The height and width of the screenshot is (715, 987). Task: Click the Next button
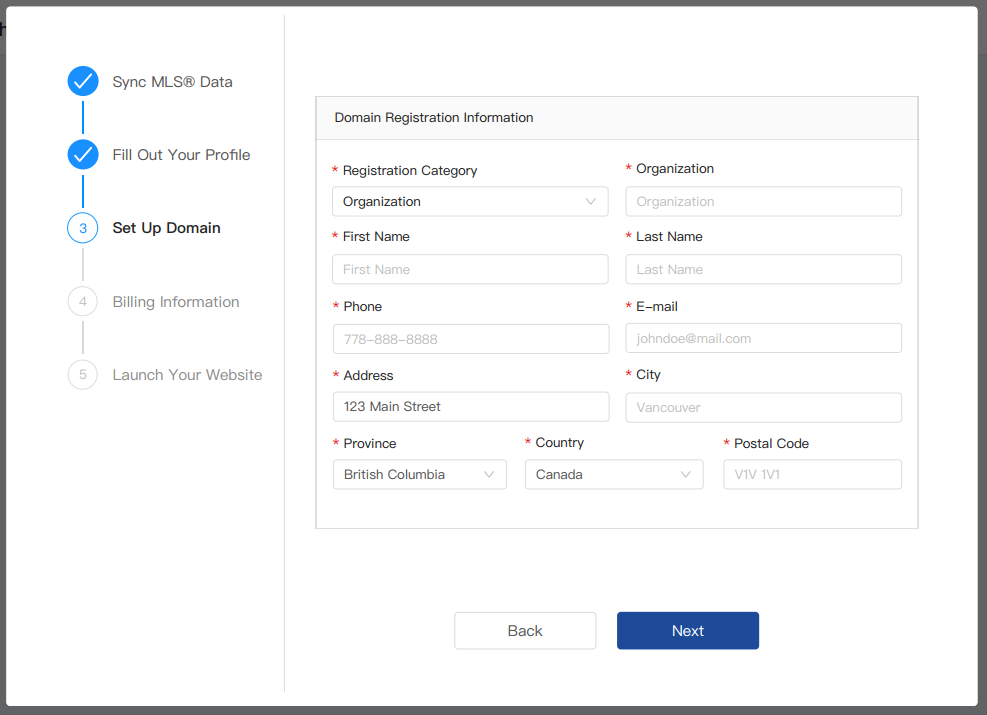(687, 630)
